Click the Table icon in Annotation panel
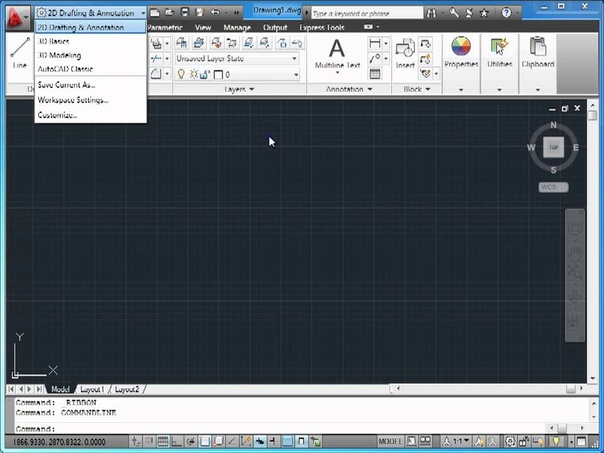This screenshot has height=453, width=604. click(x=375, y=74)
